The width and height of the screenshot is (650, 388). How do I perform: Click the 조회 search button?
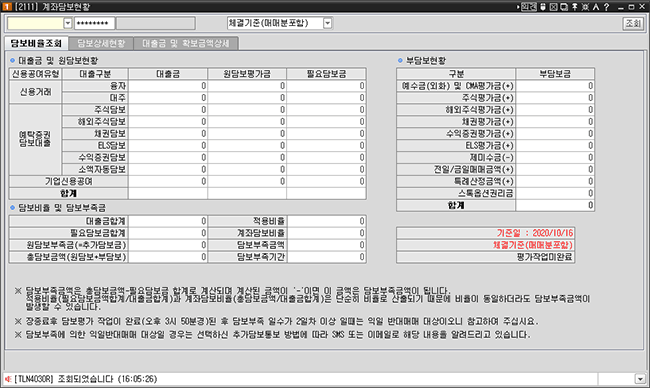click(633, 24)
